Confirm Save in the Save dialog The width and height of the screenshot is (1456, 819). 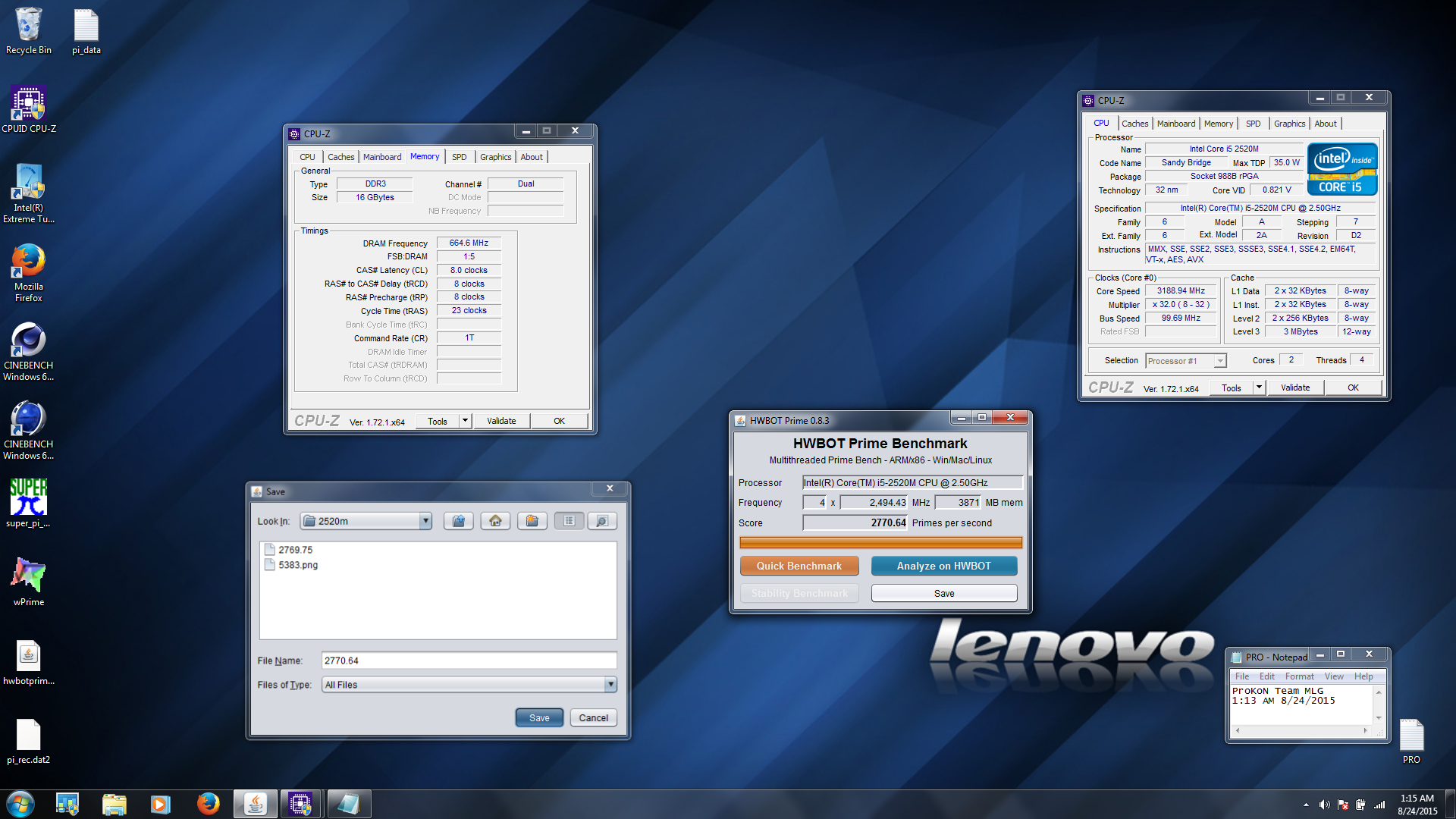click(x=539, y=718)
